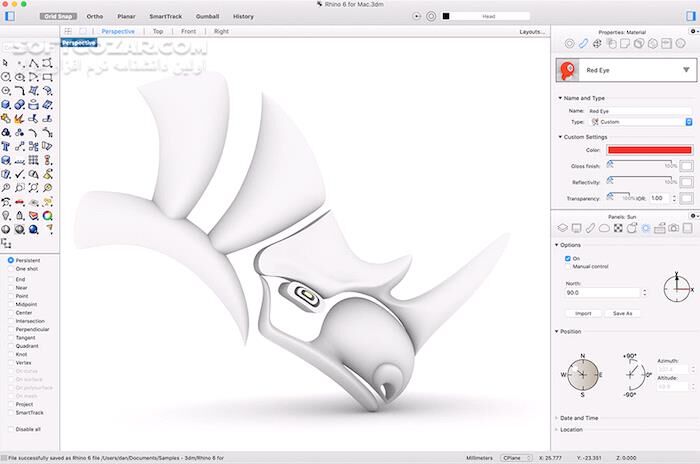Screen dimensions: 700x464
Task: Toggle Ortho mode in the toolbar
Action: click(95, 16)
